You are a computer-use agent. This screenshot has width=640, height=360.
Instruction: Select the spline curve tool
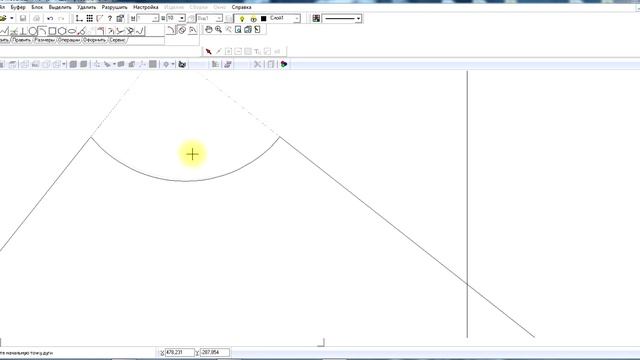point(140,31)
